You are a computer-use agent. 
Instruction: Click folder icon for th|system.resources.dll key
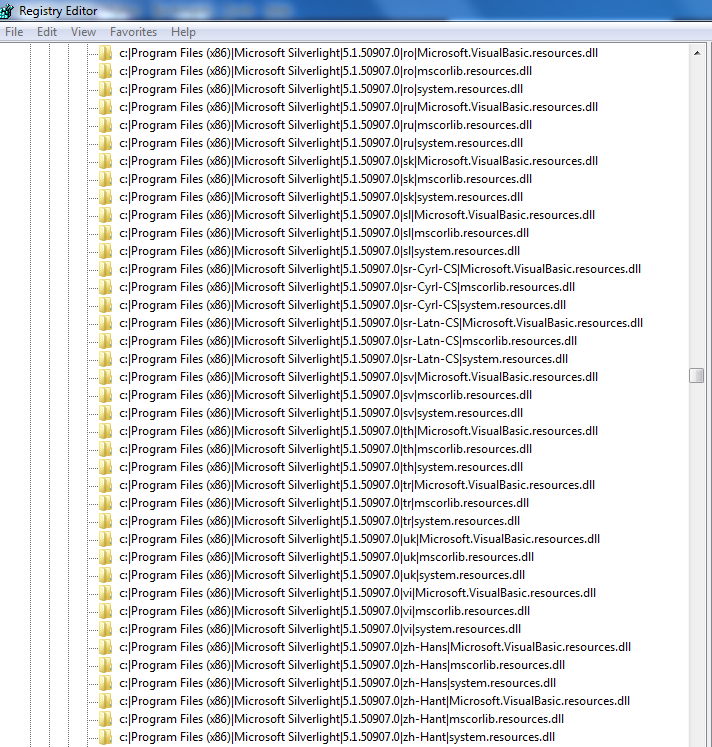(105, 467)
